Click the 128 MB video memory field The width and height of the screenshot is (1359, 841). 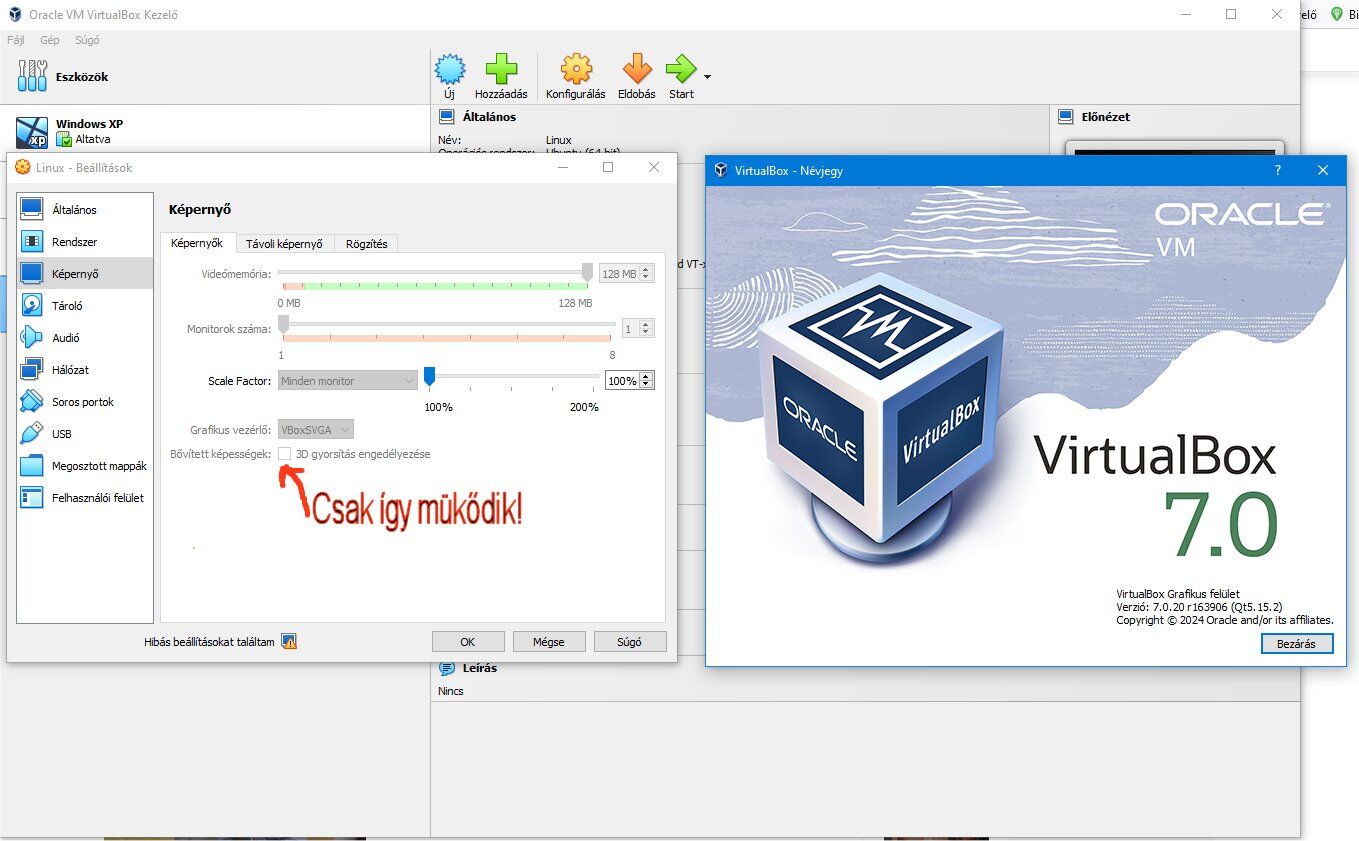[626, 273]
